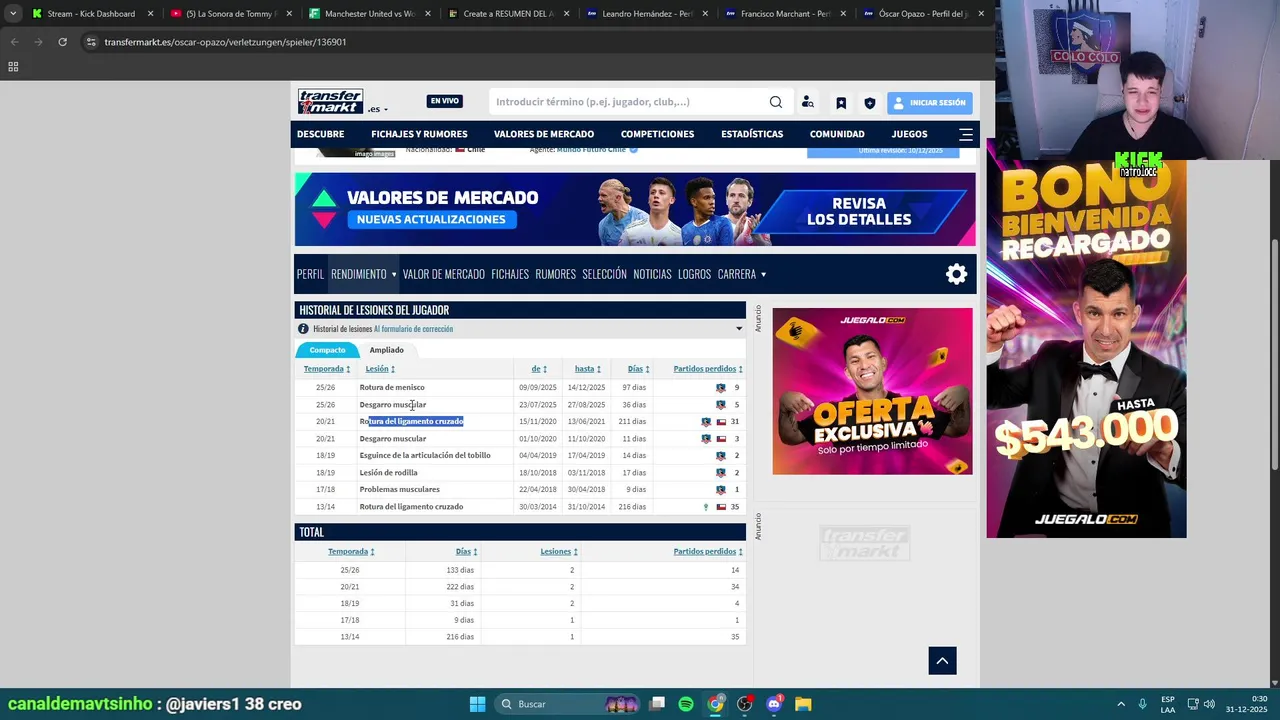The image size is (1280, 720).
Task: Open the Competiciones menu
Action: 657,134
